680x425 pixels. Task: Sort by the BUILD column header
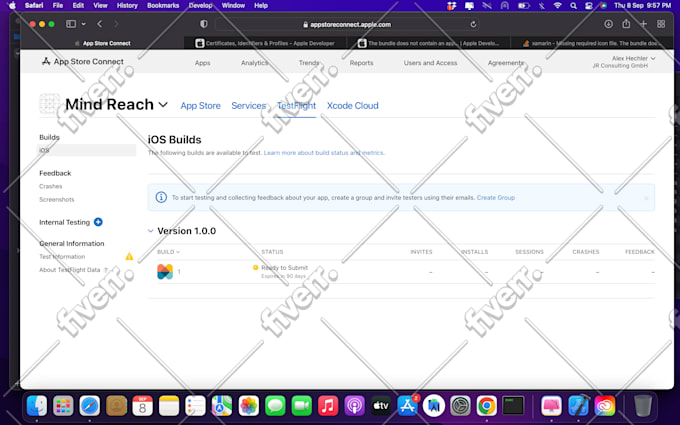click(168, 252)
